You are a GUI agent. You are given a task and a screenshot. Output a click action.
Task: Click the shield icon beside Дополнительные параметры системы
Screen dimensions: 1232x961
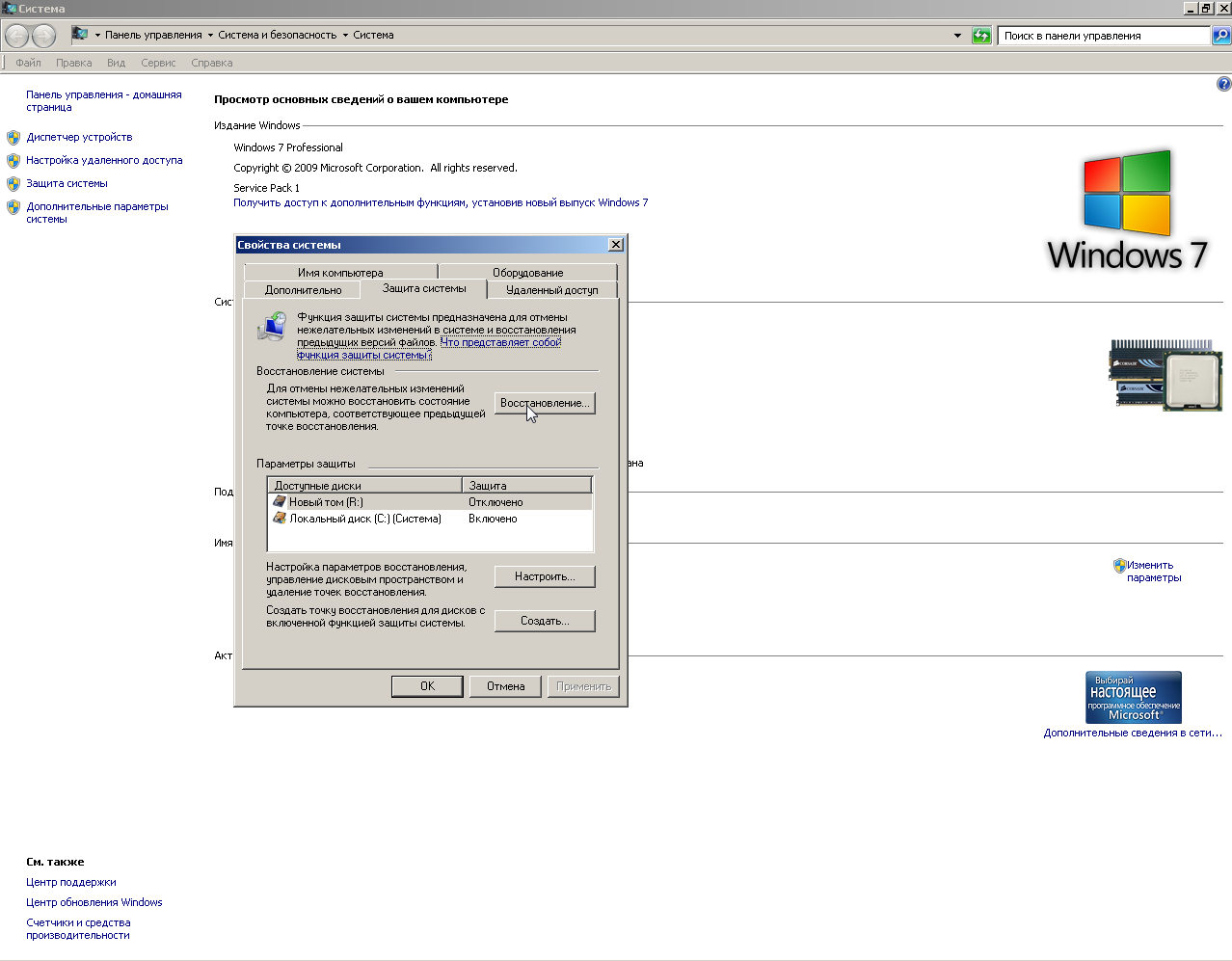pyautogui.click(x=13, y=207)
